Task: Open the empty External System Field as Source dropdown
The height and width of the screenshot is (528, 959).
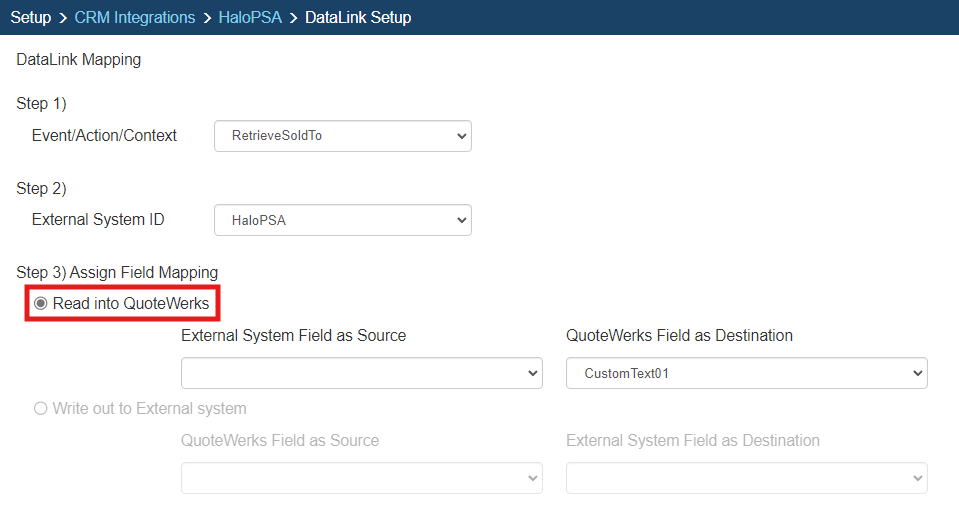Action: [361, 373]
